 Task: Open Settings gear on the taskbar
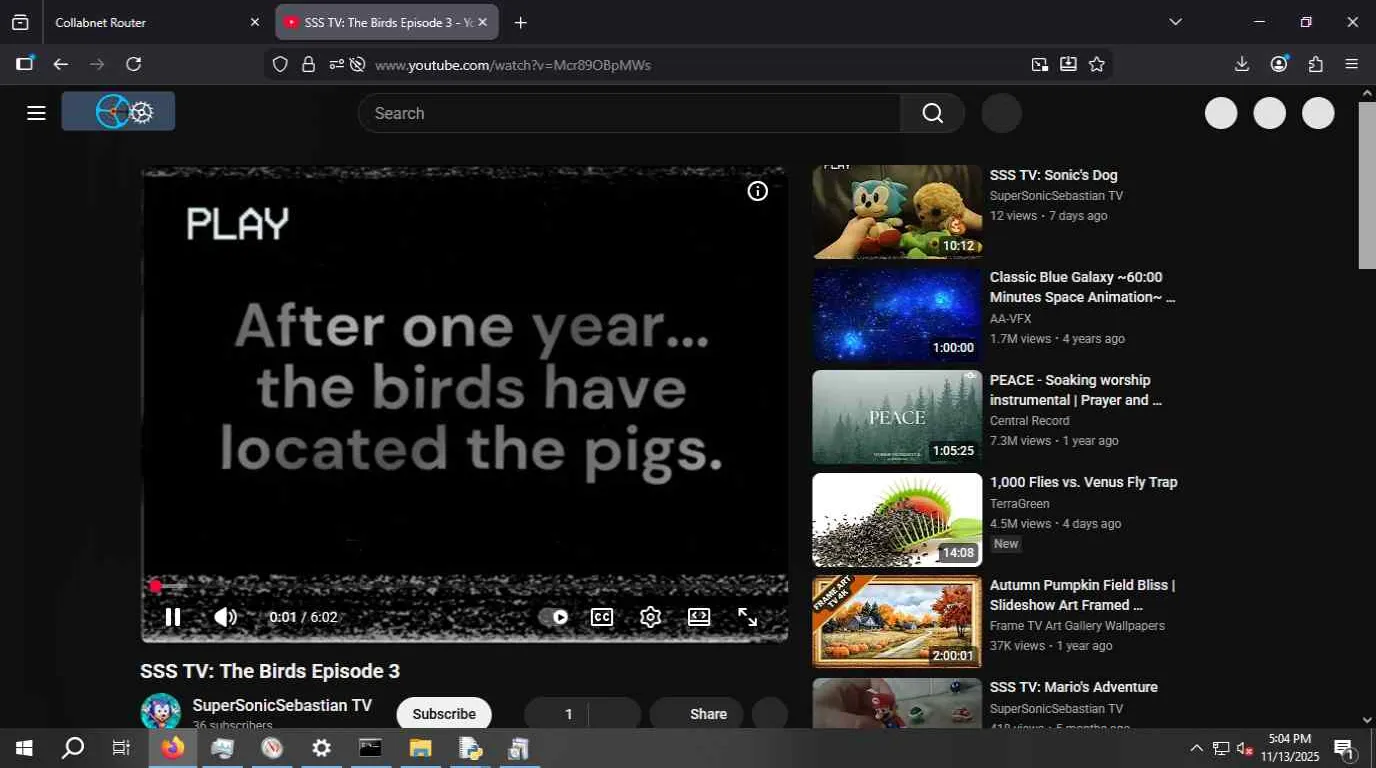(321, 748)
